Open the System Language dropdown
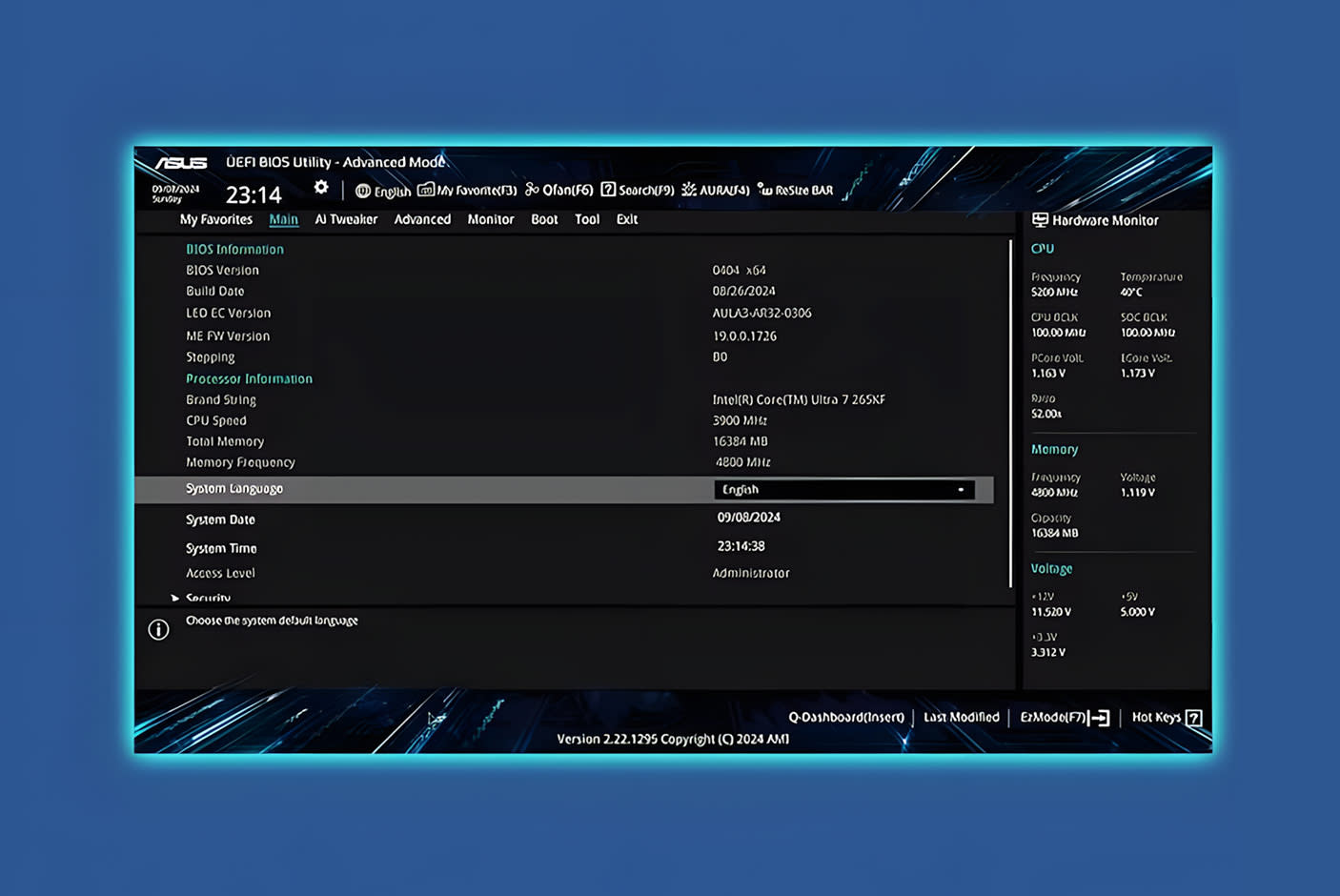 (843, 489)
